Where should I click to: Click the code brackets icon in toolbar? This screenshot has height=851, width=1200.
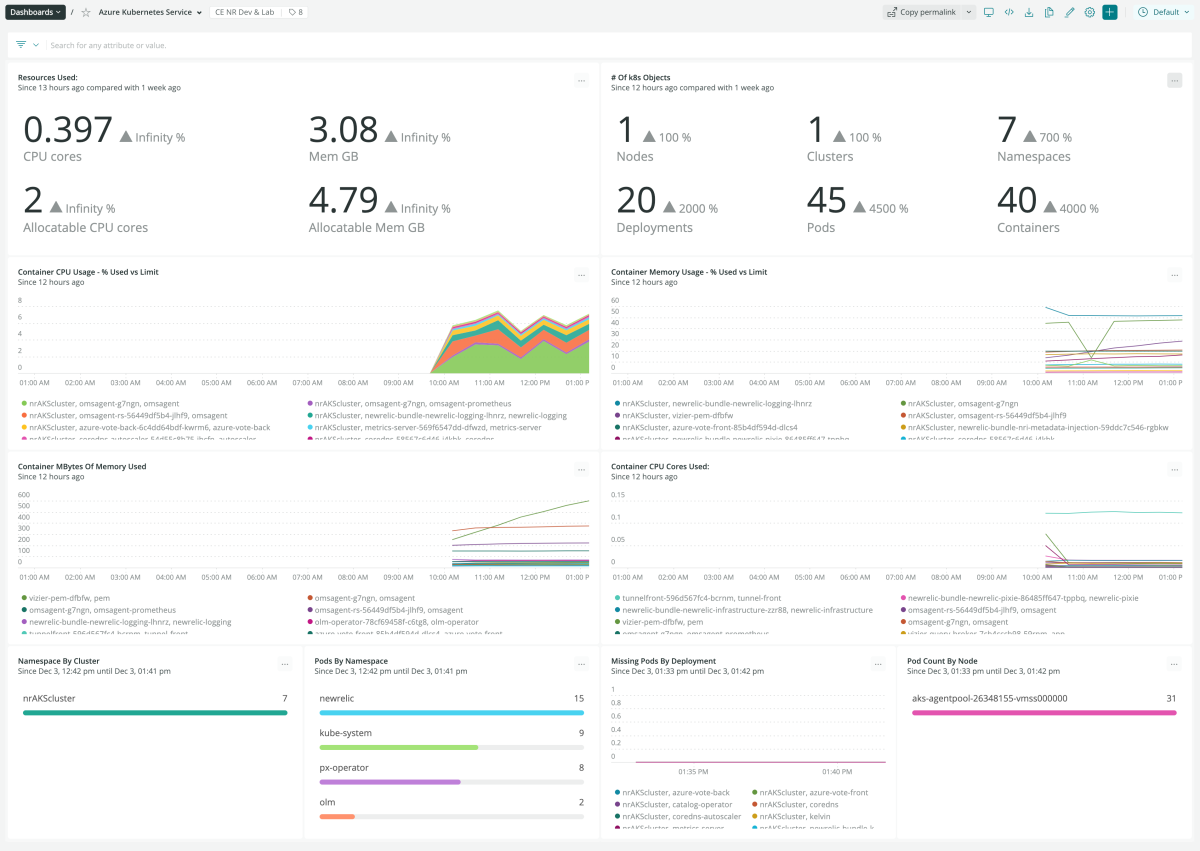[x=1009, y=12]
